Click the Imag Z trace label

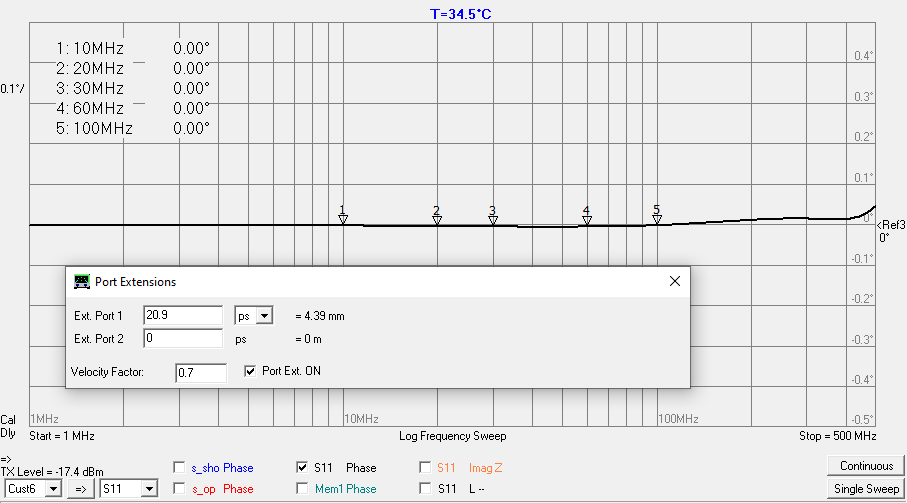[485, 468]
